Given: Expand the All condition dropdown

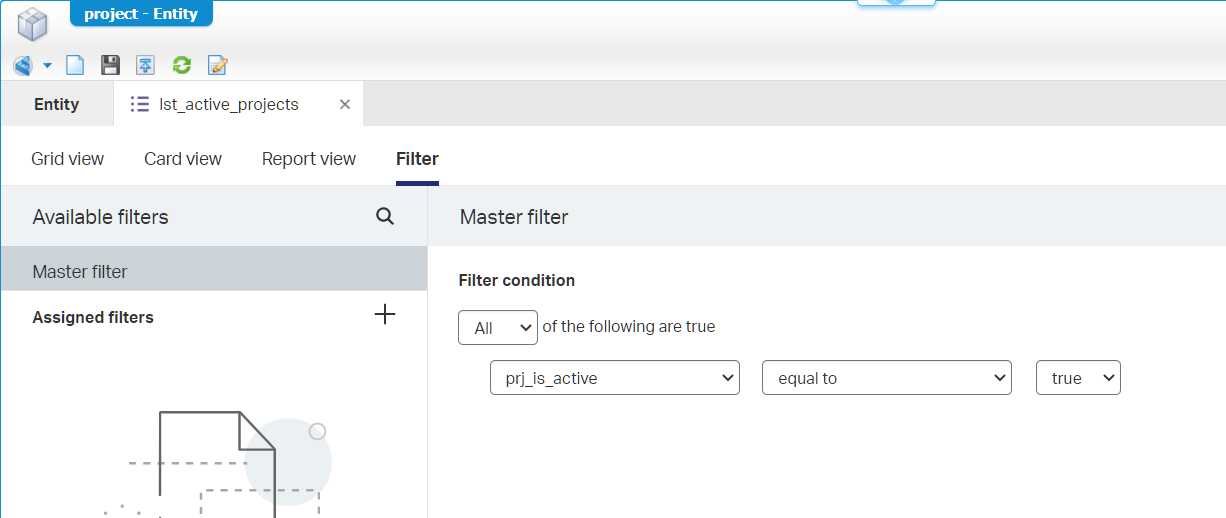Looking at the screenshot, I should coord(498,327).
